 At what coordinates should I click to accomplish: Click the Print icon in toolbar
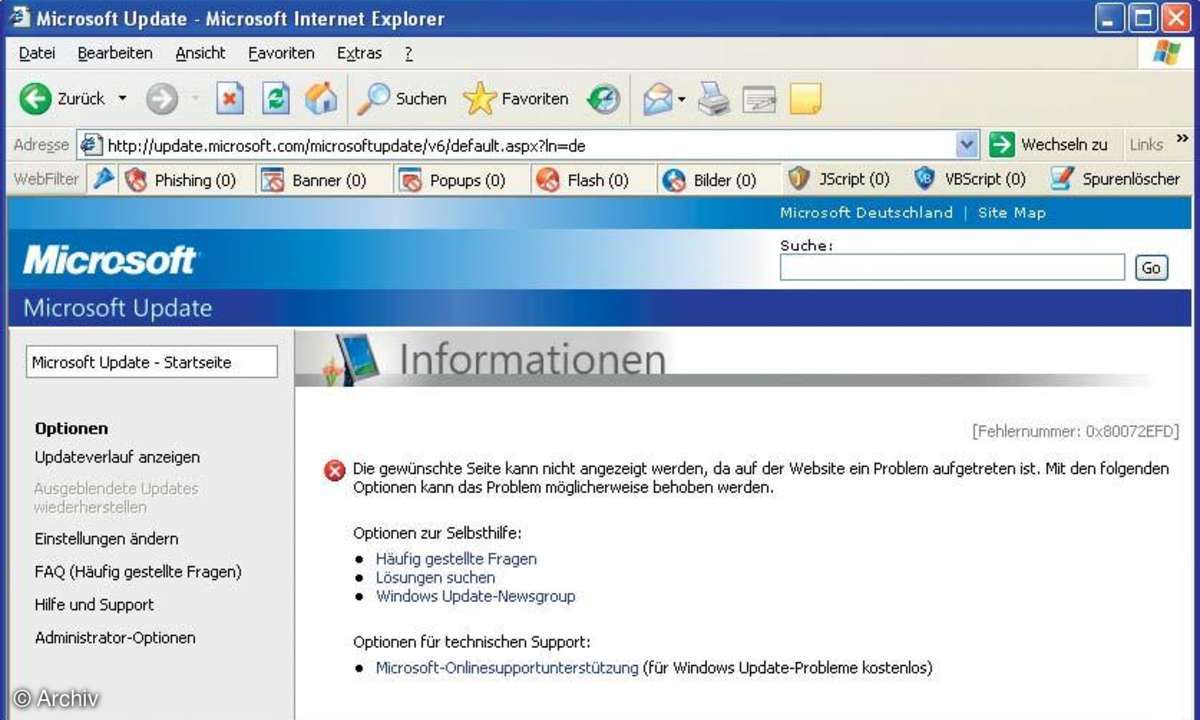coord(714,98)
